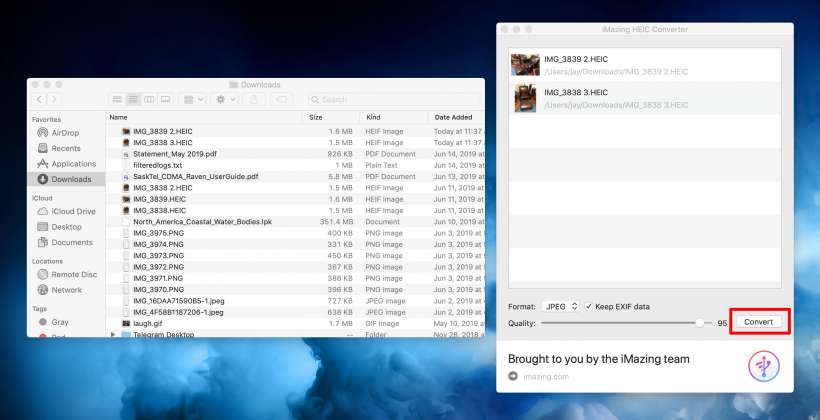Expand the Telegram Desktop folder
820x420 pixels.
coord(113,334)
